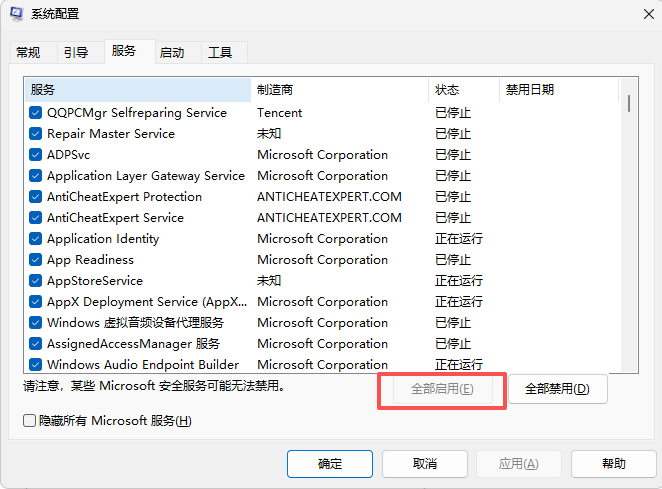Enable 隐藏所有 Microsoft 服务 checkbox

point(30,421)
